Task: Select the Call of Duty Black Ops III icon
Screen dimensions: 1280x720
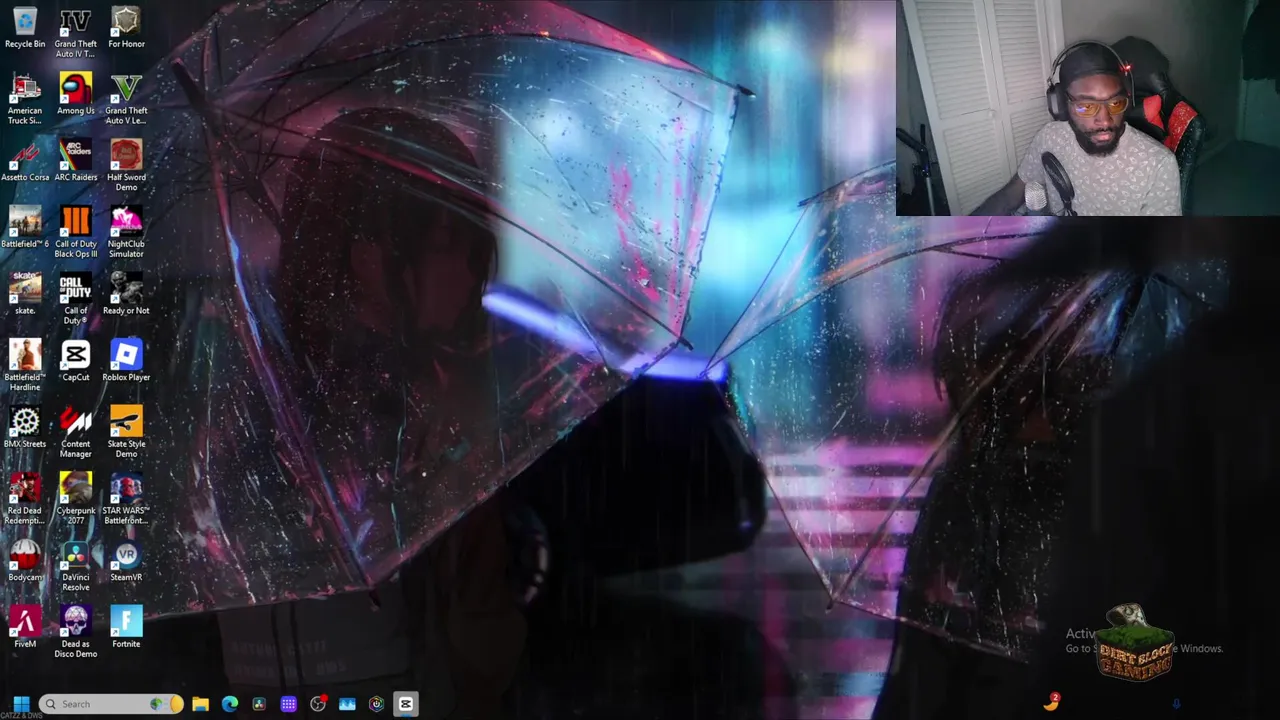Action: pyautogui.click(x=75, y=232)
